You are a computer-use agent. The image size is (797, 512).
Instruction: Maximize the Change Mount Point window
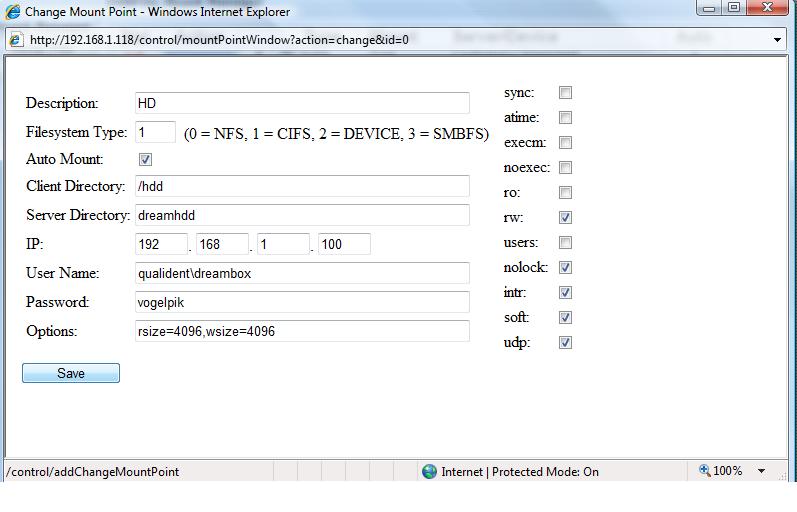(734, 8)
